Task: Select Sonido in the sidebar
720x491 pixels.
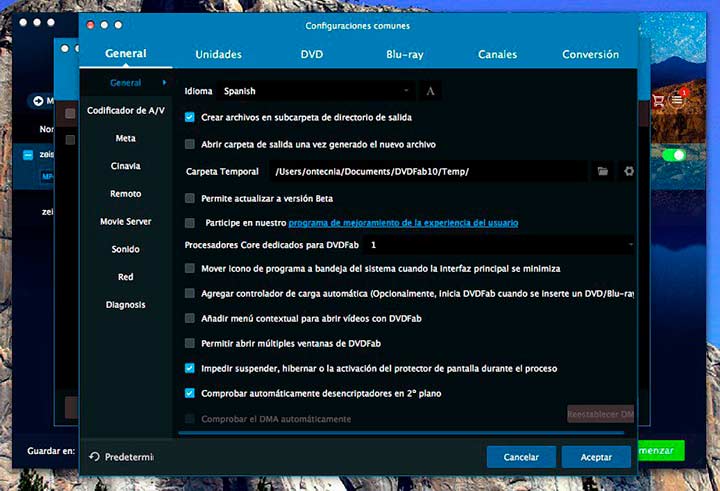Action: tap(125, 249)
